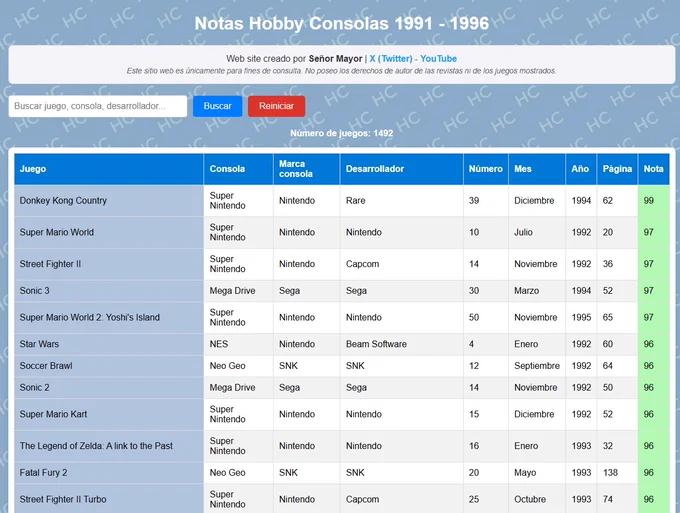Image resolution: width=680 pixels, height=513 pixels.
Task: Click issue number 15 in Super Mario Kart row
Action: [486, 415]
